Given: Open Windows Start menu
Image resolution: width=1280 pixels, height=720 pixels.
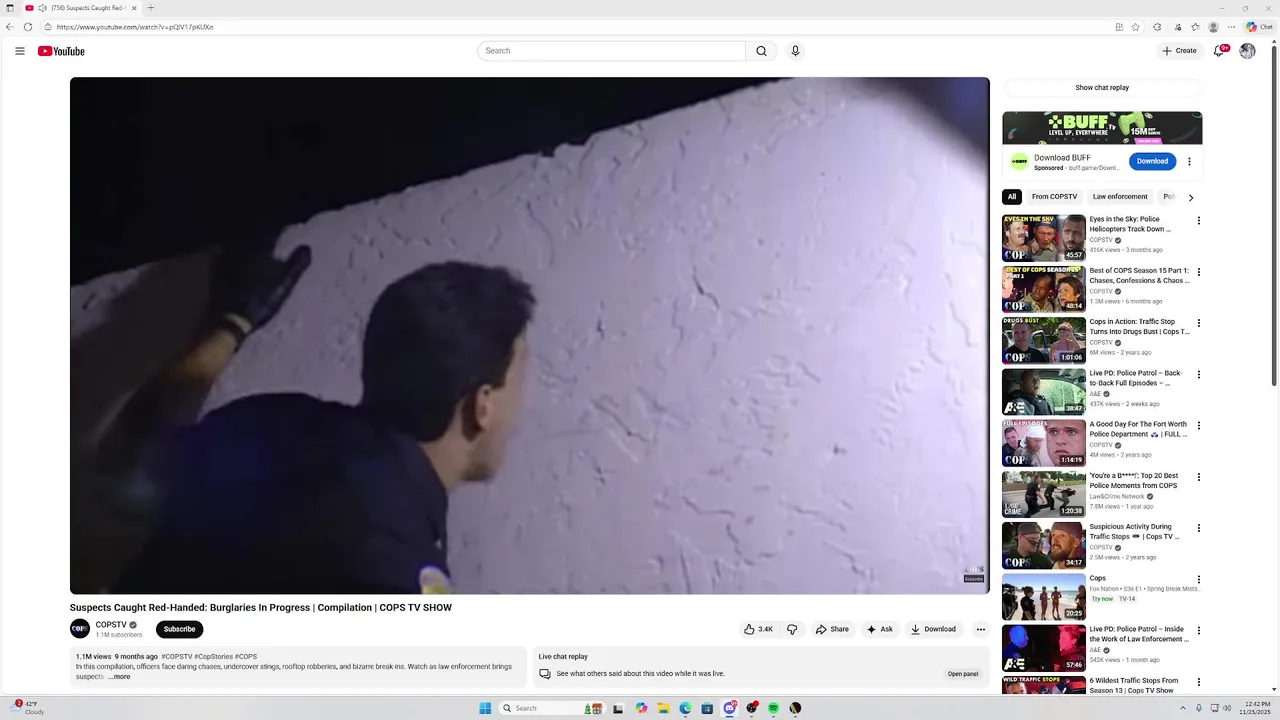Looking at the screenshot, I should (x=485, y=708).
